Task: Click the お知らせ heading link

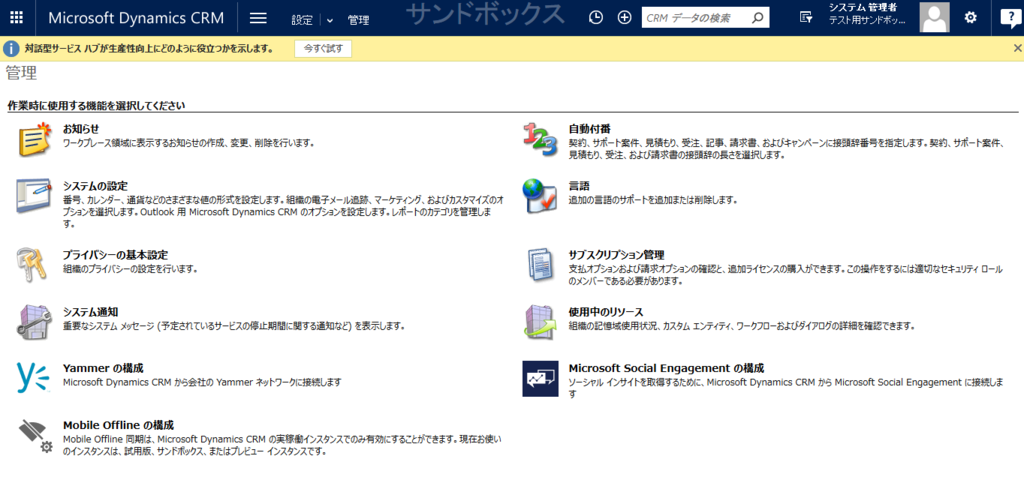Action: pyautogui.click(x=81, y=129)
